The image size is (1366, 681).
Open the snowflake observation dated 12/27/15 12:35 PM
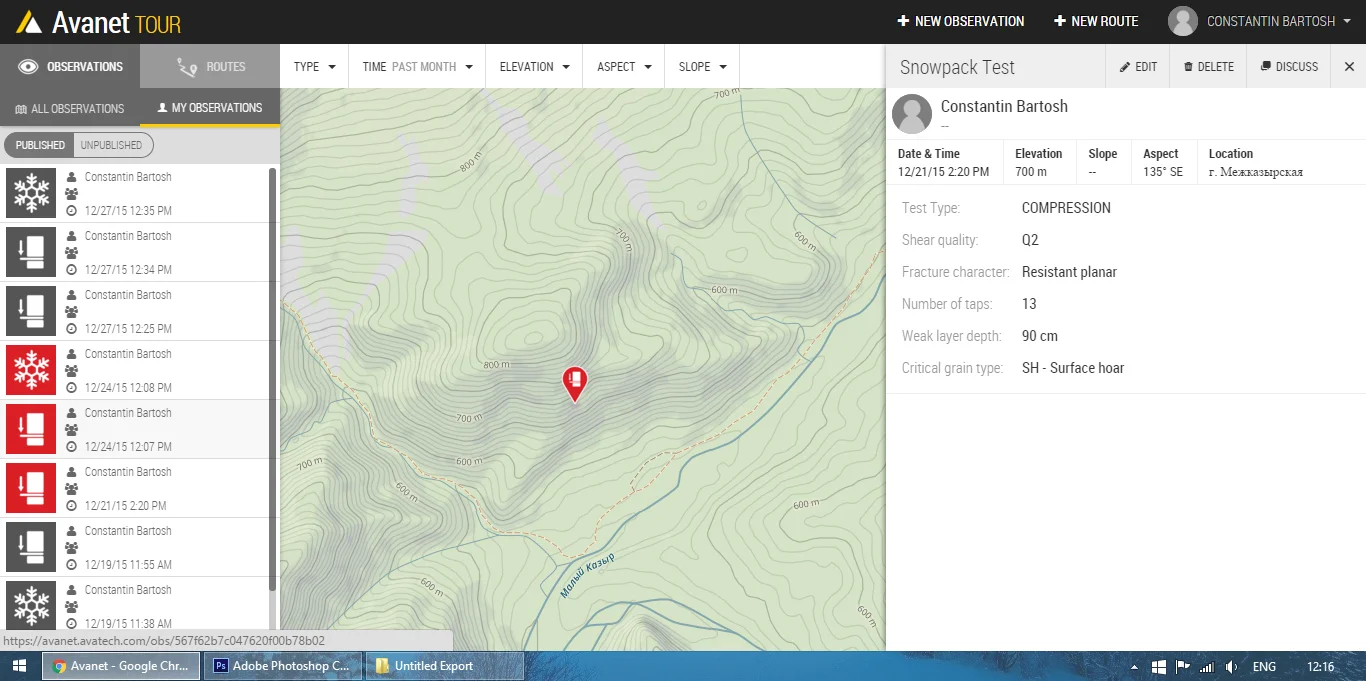point(31,193)
